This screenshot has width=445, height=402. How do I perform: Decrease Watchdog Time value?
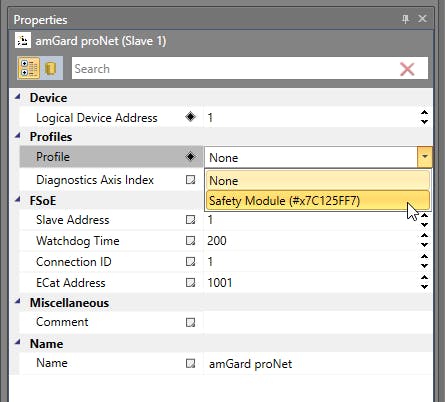pyautogui.click(x=424, y=245)
